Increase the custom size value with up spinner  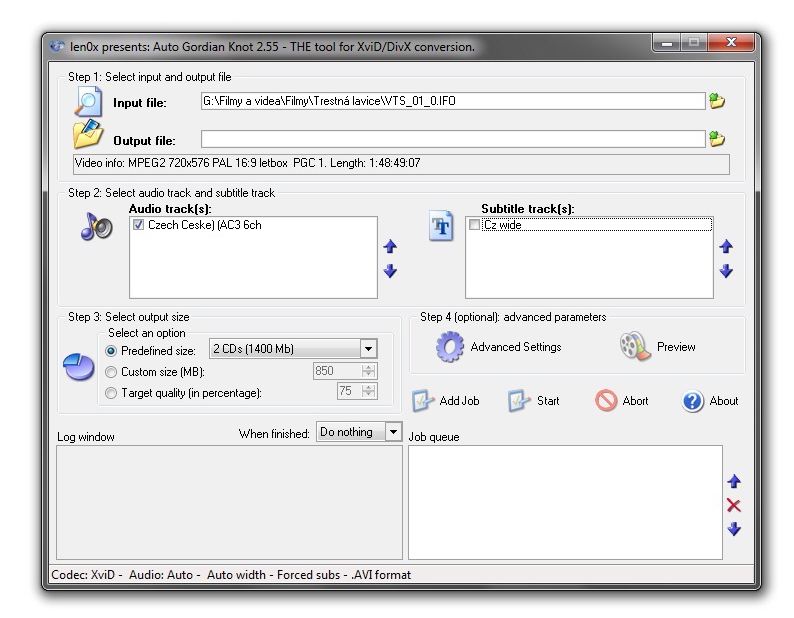pyautogui.click(x=369, y=367)
